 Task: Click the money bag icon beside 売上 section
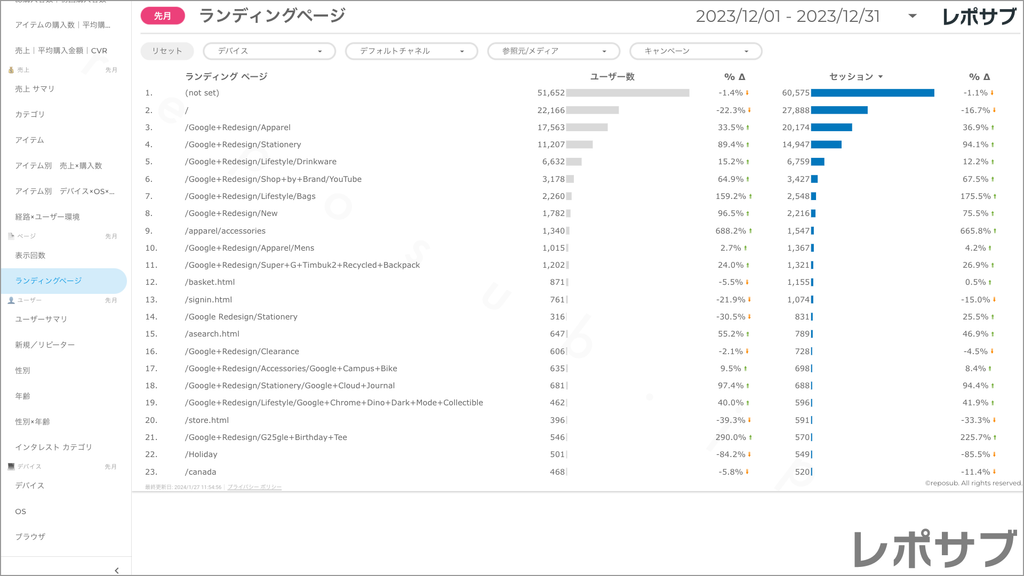click(x=11, y=70)
